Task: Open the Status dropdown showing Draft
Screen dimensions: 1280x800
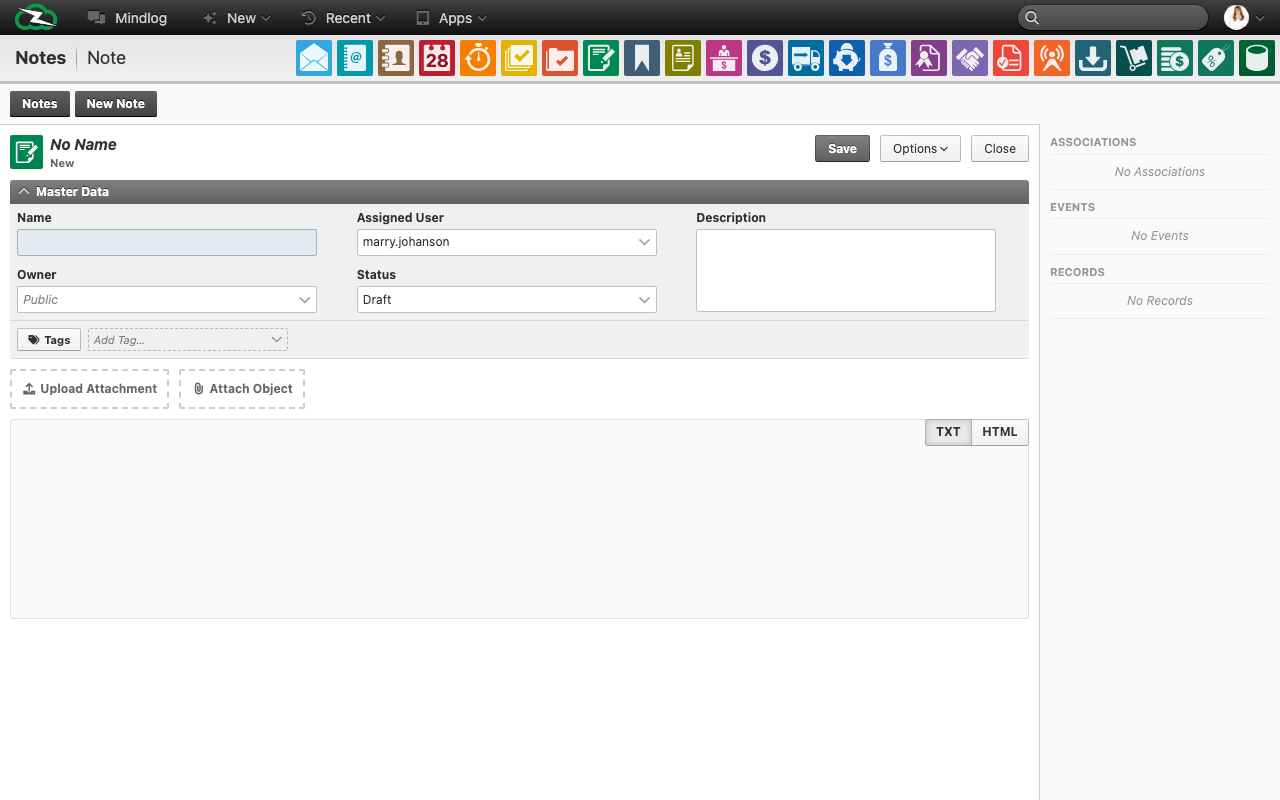Action: click(x=507, y=299)
